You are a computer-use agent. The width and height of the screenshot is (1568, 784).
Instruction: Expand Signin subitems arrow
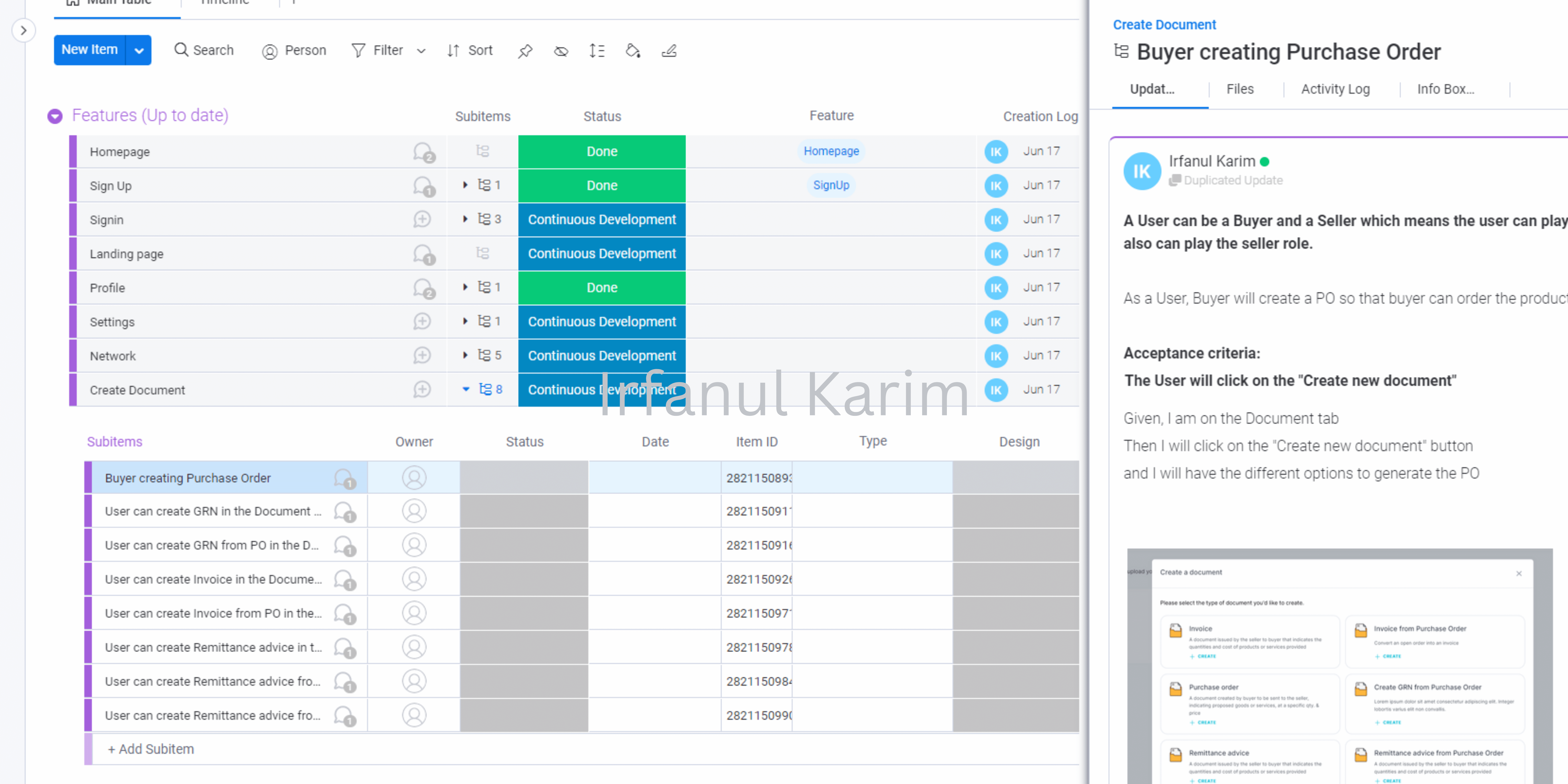pos(466,219)
